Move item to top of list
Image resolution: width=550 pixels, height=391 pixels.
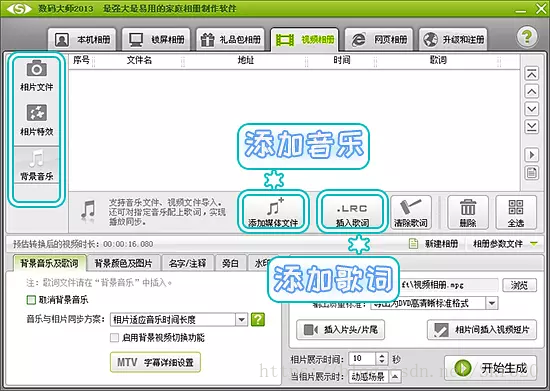532,74
